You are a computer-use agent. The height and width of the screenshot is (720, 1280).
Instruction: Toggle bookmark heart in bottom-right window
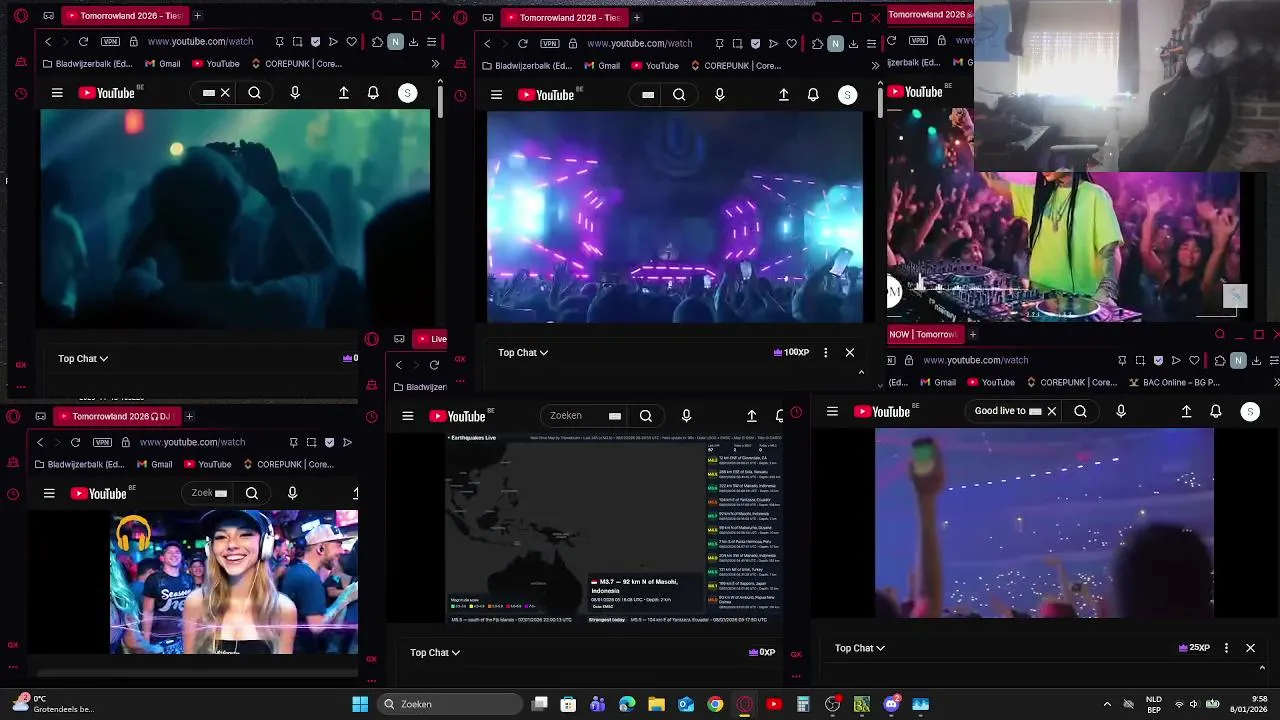(x=1194, y=360)
